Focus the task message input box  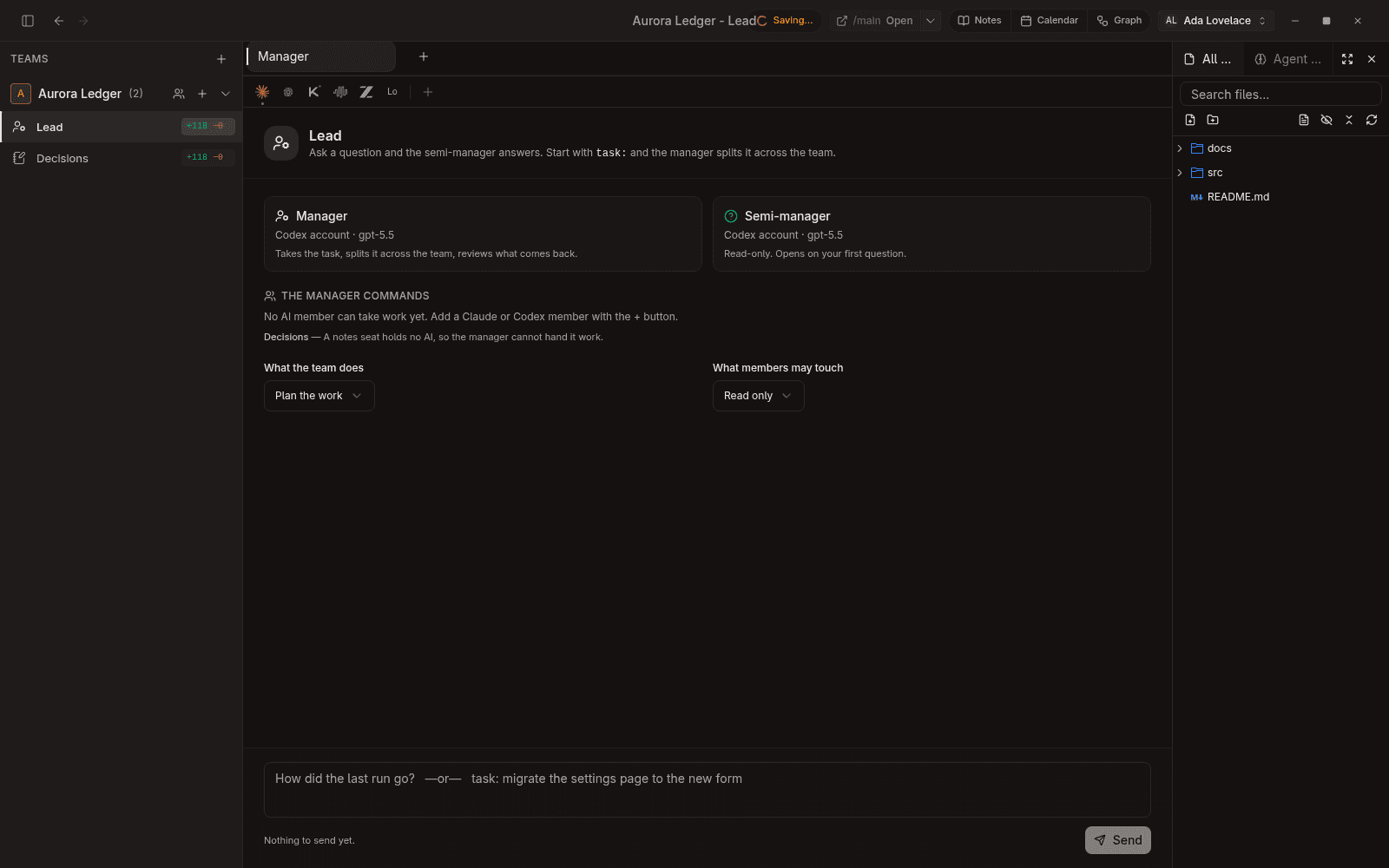coord(708,790)
